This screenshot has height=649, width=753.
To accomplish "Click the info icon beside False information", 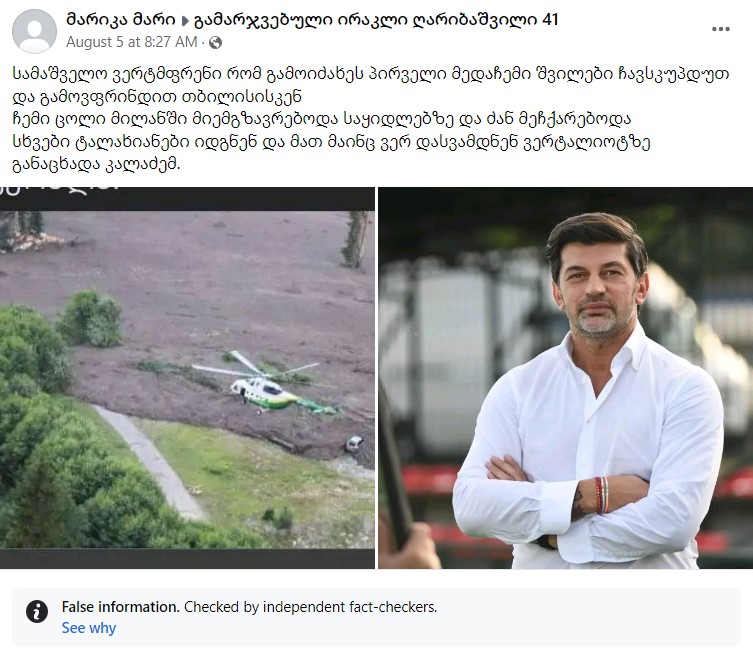I will pyautogui.click(x=37, y=612).
